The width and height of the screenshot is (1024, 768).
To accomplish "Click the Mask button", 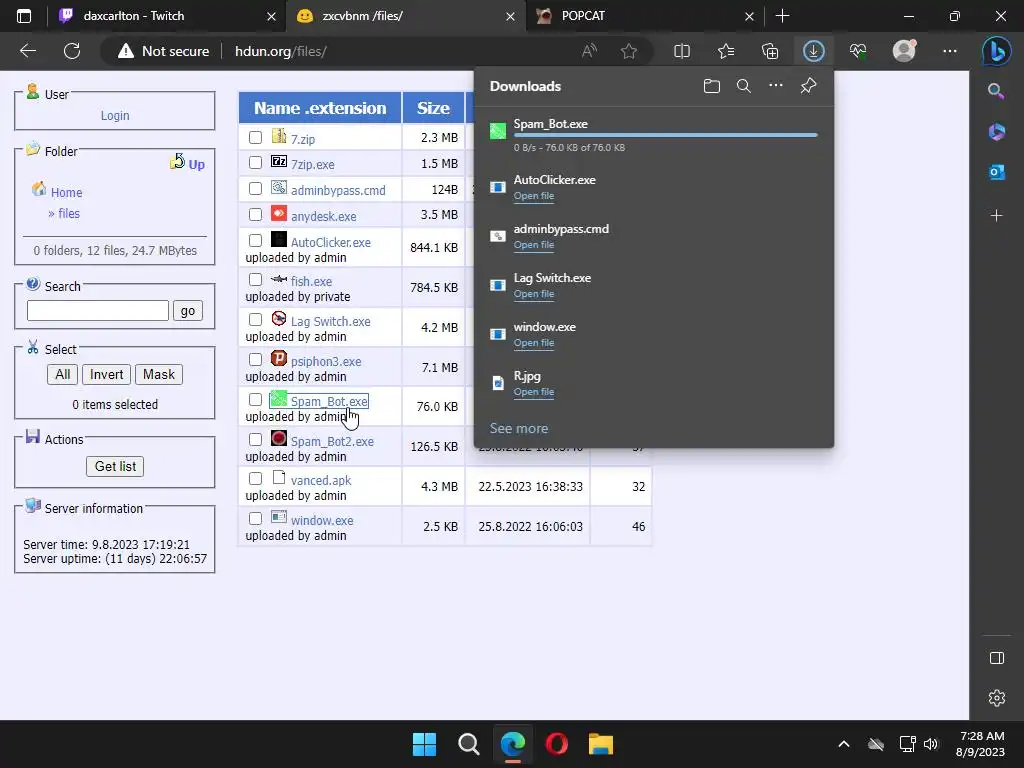I will pos(159,374).
